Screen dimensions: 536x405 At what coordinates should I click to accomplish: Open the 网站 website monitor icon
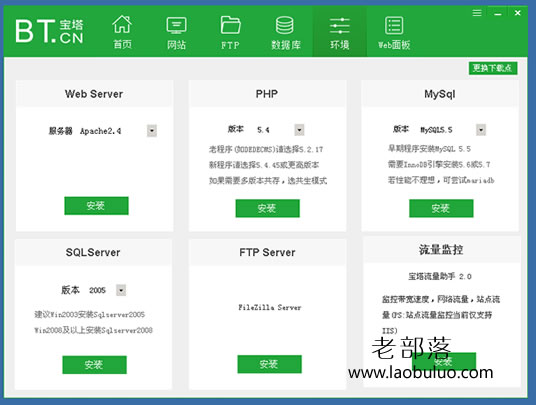point(176,25)
